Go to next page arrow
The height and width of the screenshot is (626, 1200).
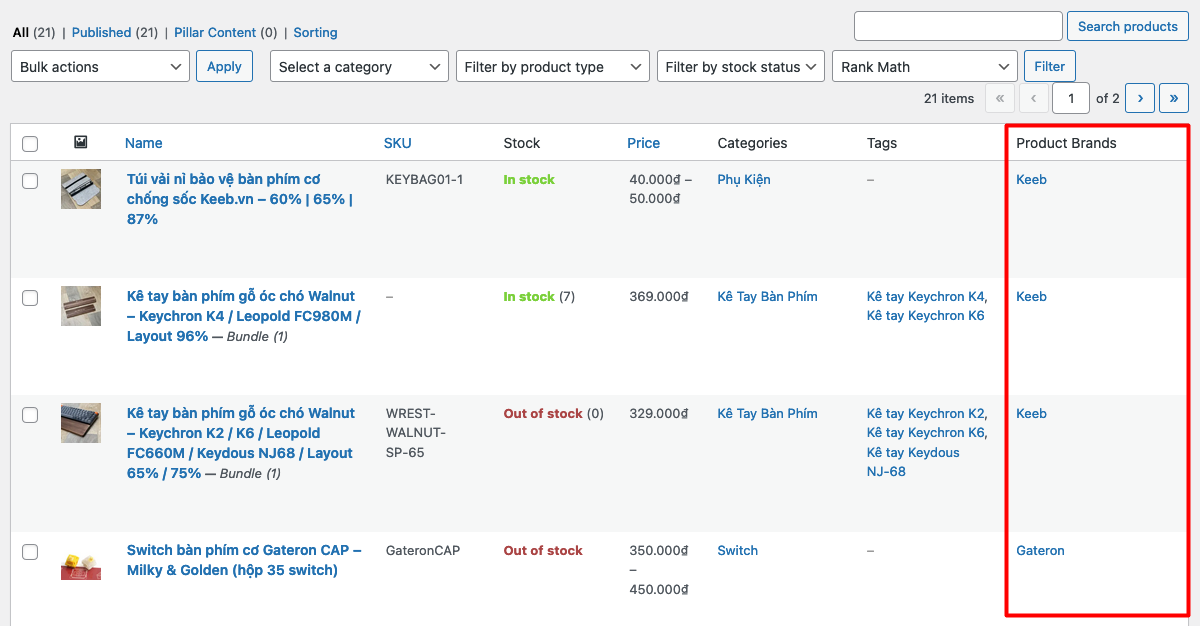coord(1140,98)
